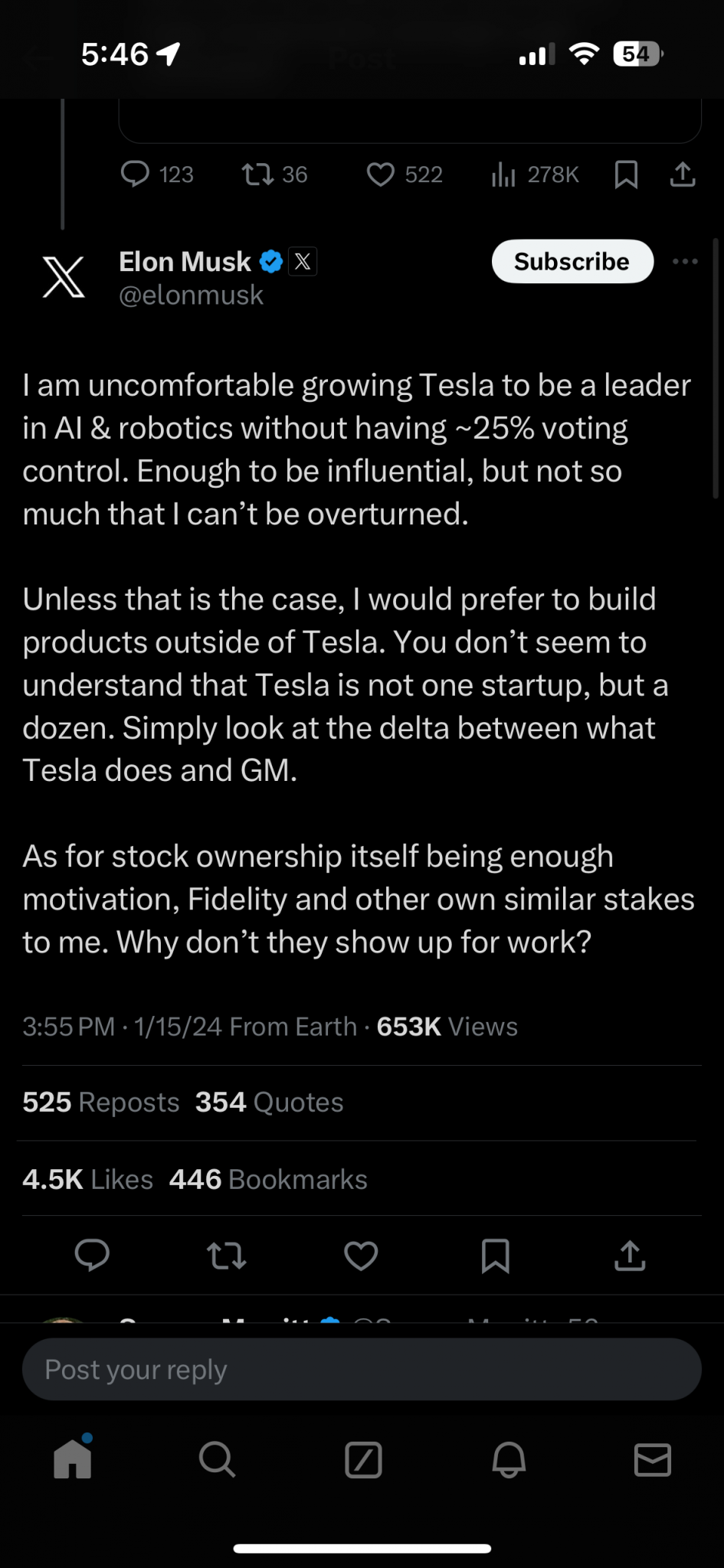Viewport: 724px width, 1568px height.
Task: Open Grok slash icon tab
Action: 363,1459
